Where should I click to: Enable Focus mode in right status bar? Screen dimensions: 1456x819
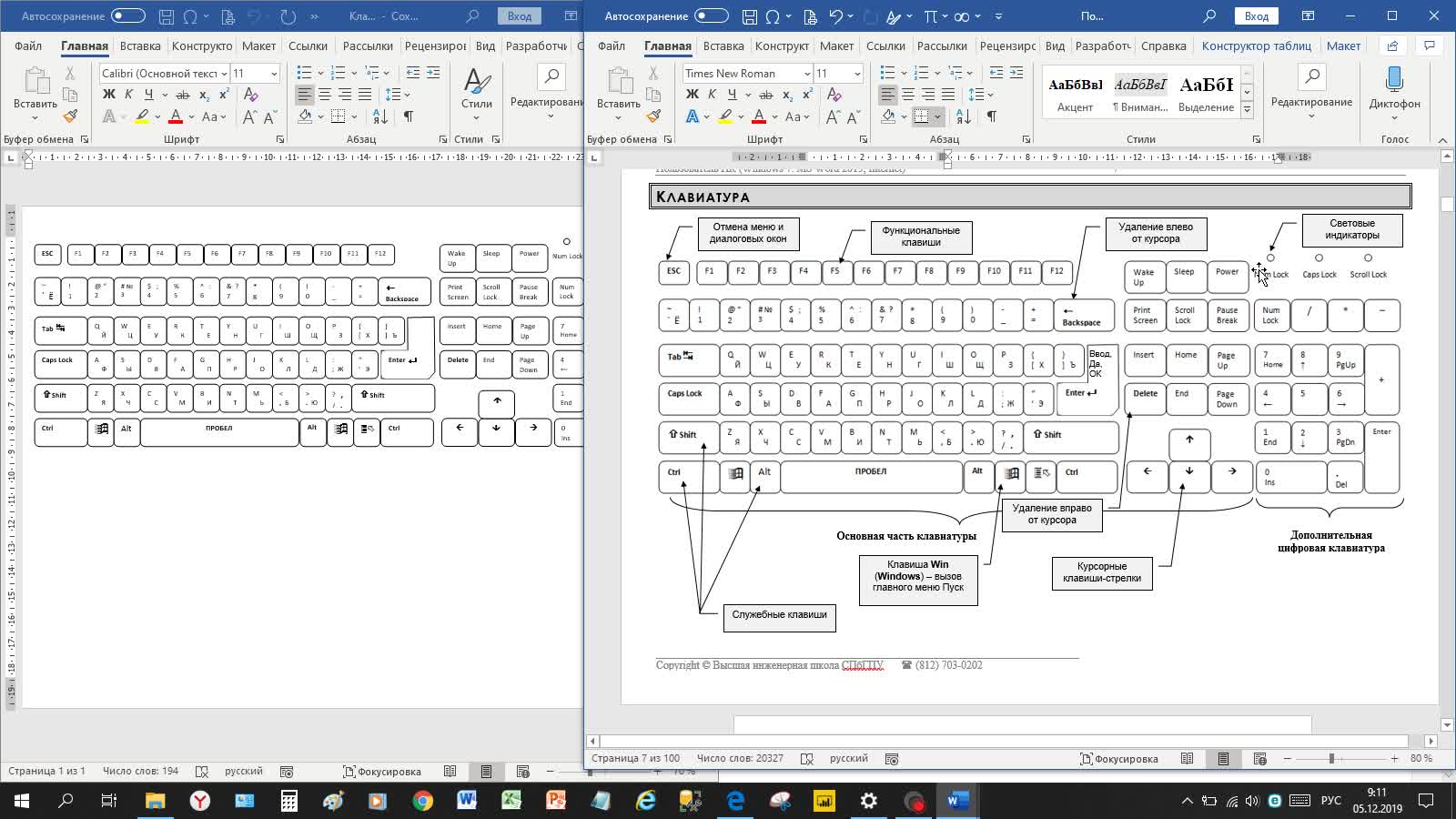(x=1118, y=758)
